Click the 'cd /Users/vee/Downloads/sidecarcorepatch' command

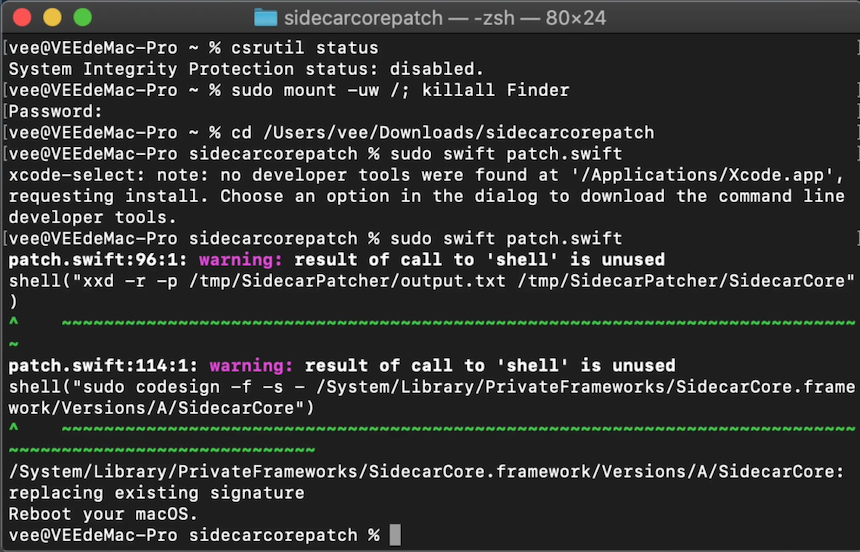[x=443, y=133]
